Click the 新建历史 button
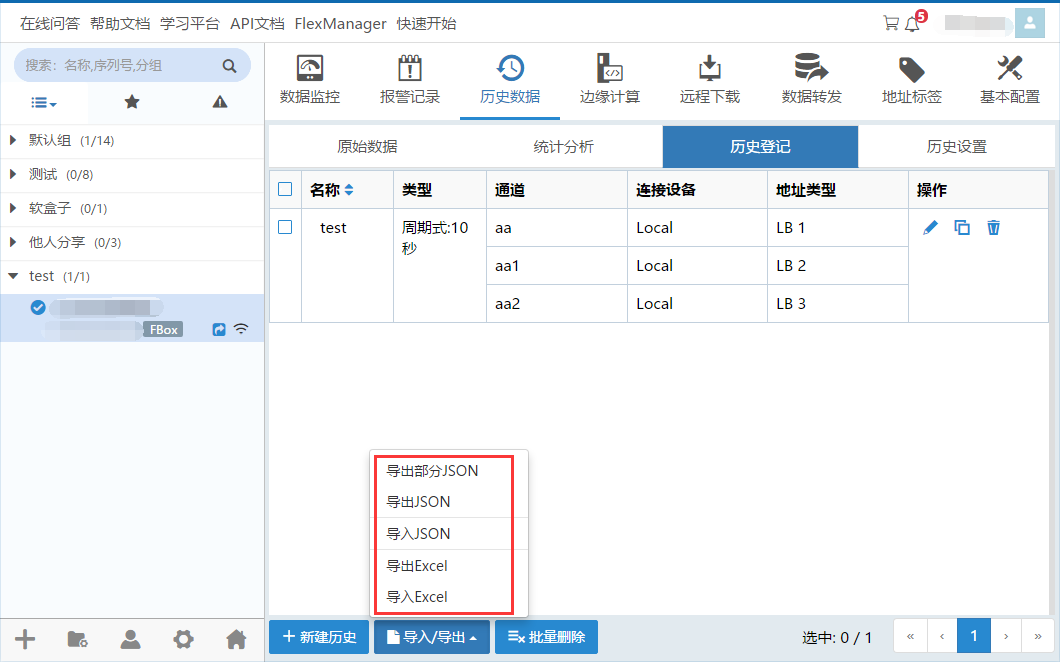1060x662 pixels. click(319, 637)
